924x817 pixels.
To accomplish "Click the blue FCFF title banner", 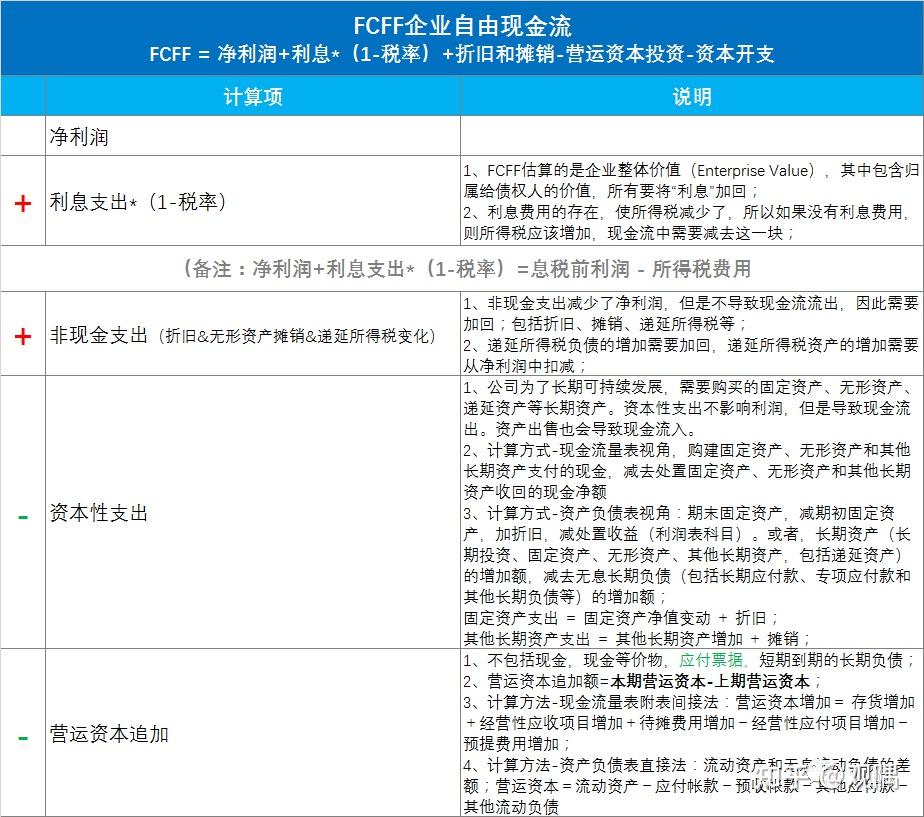I will (x=462, y=20).
